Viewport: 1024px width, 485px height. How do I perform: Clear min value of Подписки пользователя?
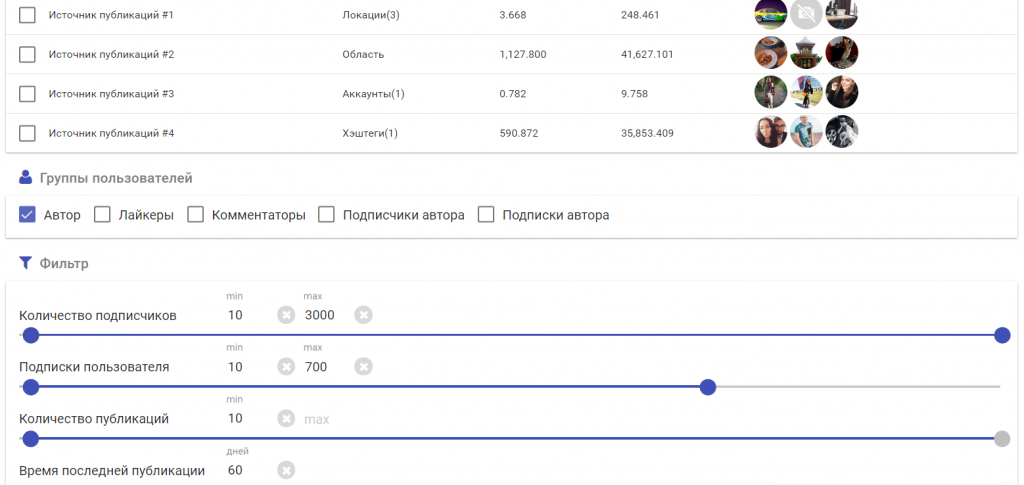[286, 367]
